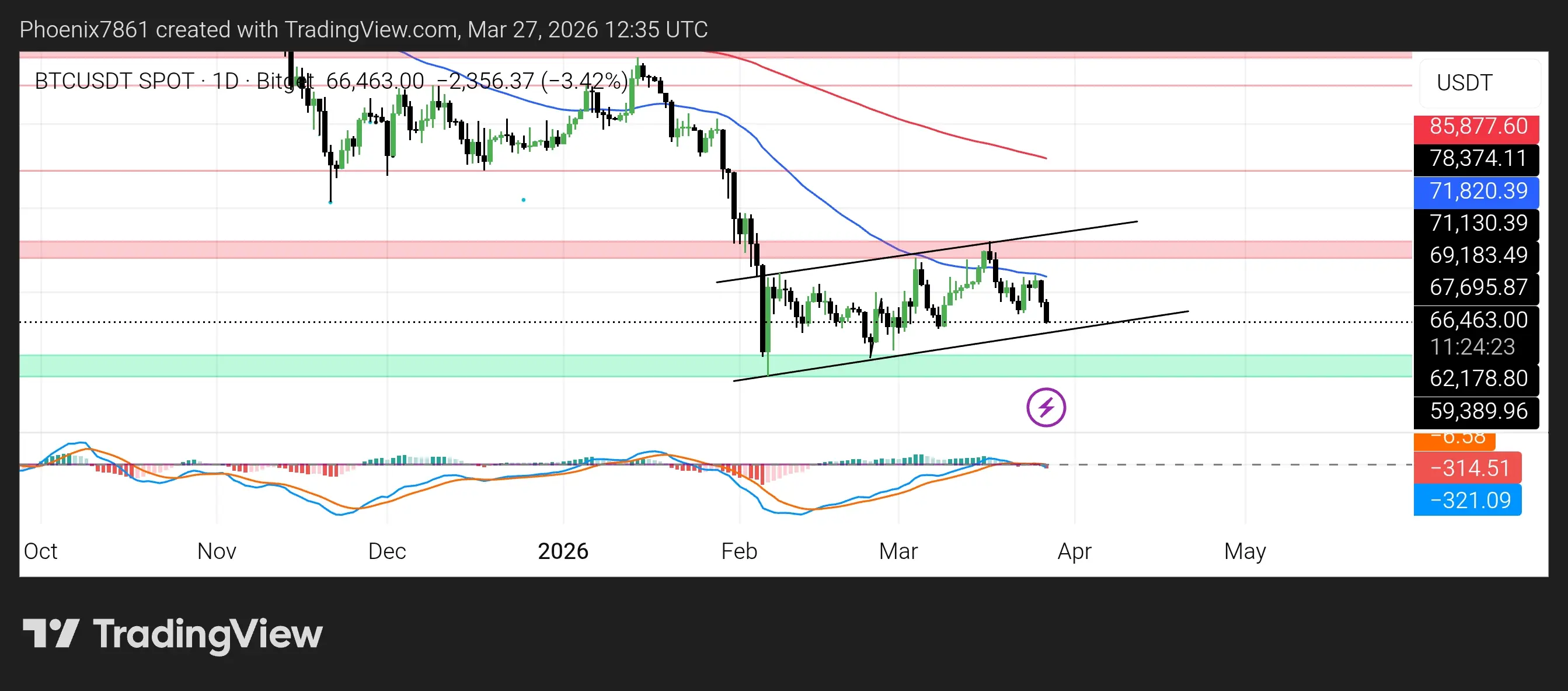
Task: Select the 2026 year marker on axis
Action: pos(563,551)
